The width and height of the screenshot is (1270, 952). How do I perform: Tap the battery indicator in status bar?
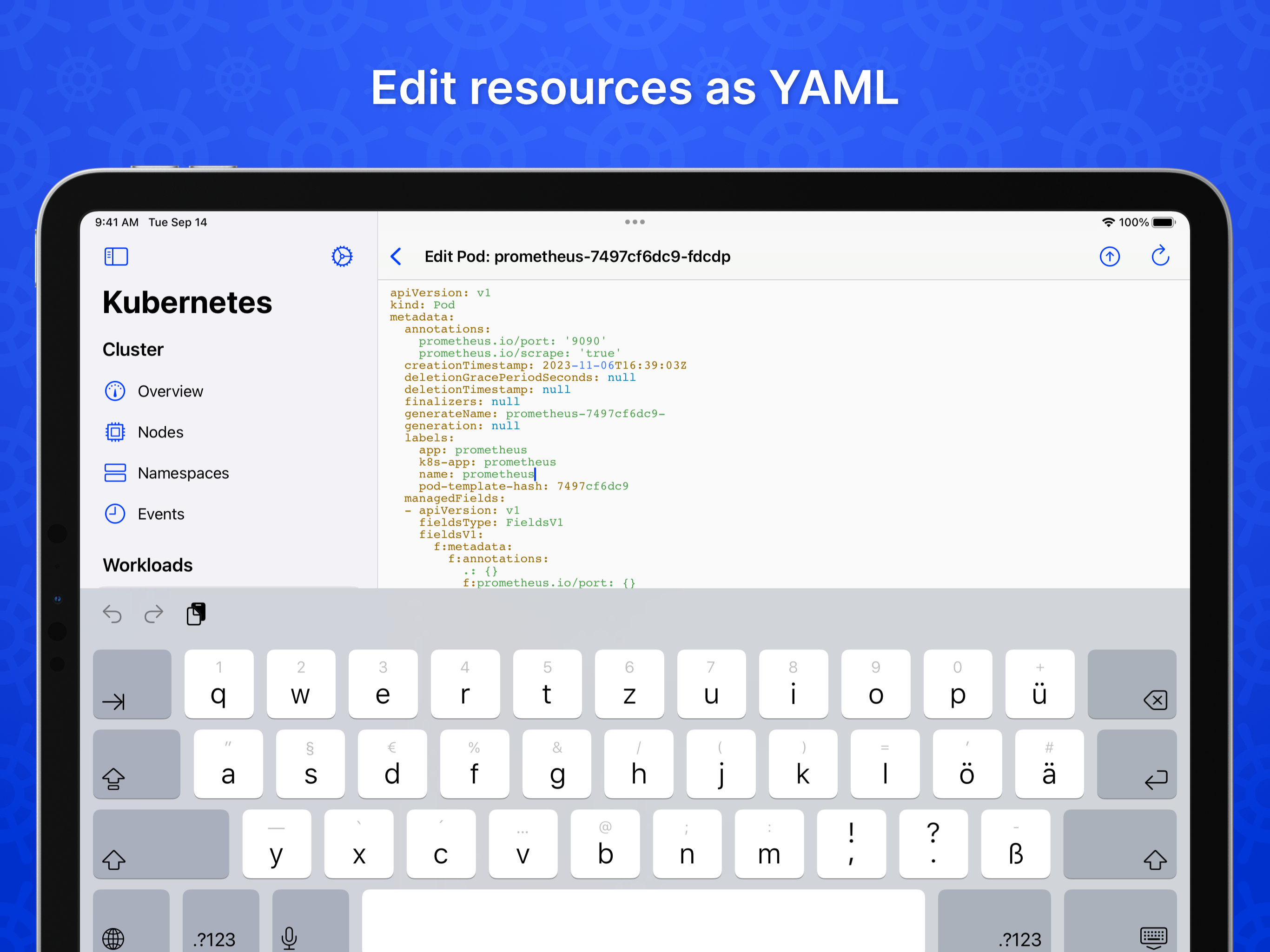click(1164, 222)
